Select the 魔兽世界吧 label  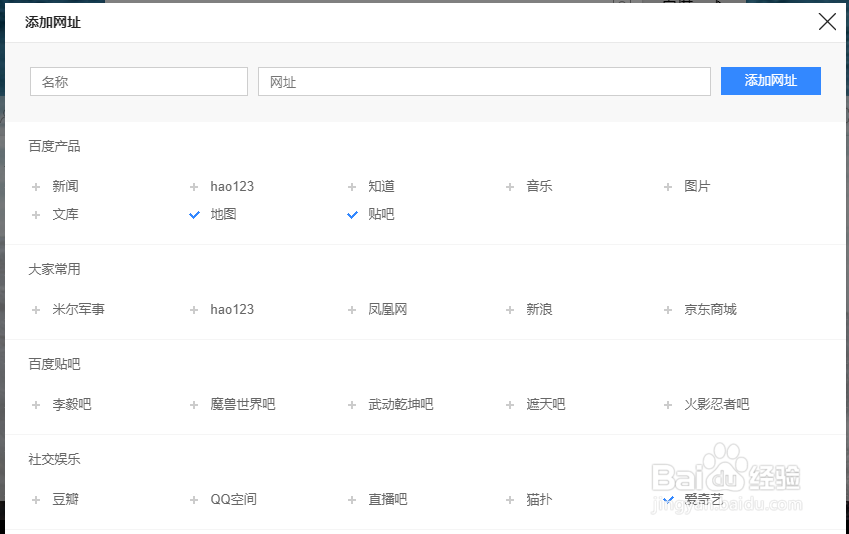pos(243,404)
